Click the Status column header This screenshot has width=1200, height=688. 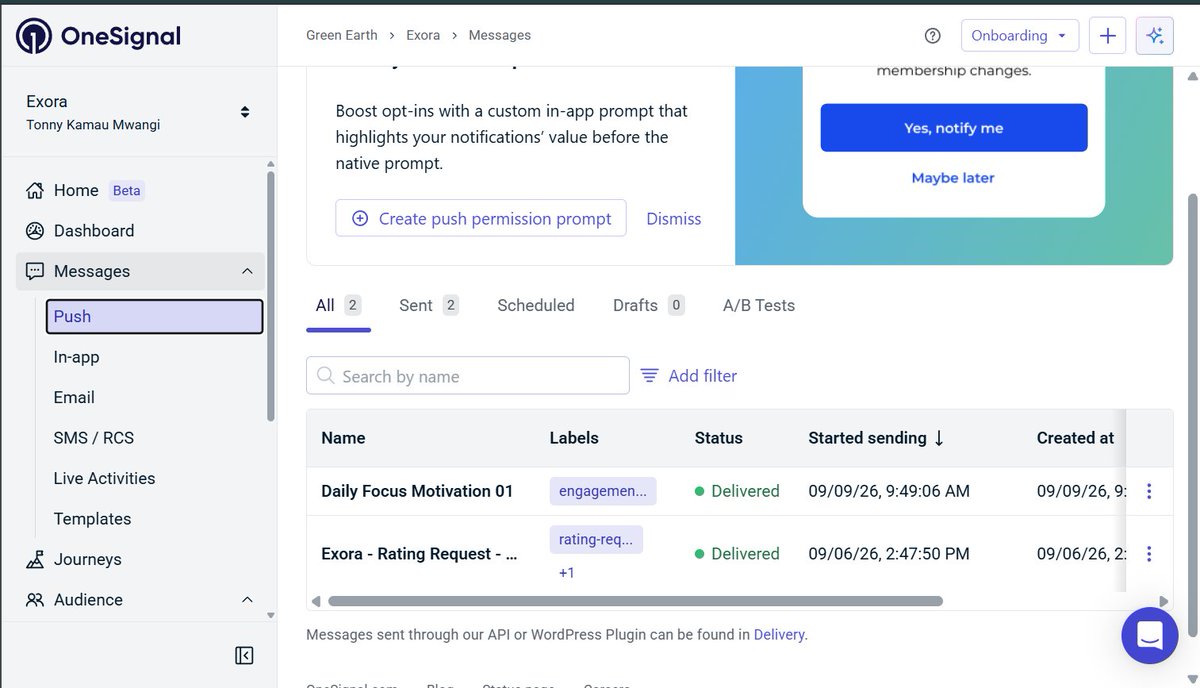point(719,438)
